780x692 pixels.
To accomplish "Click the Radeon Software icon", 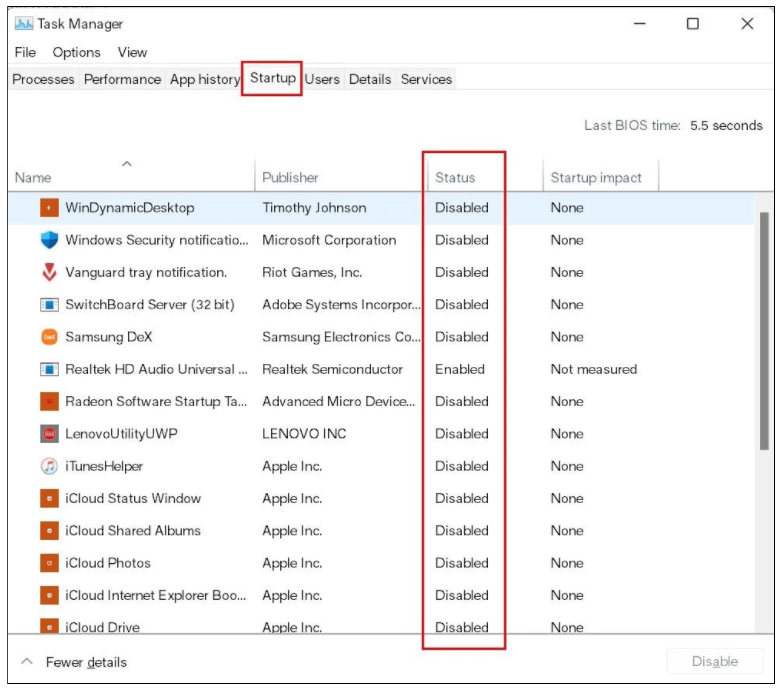I will tap(49, 401).
